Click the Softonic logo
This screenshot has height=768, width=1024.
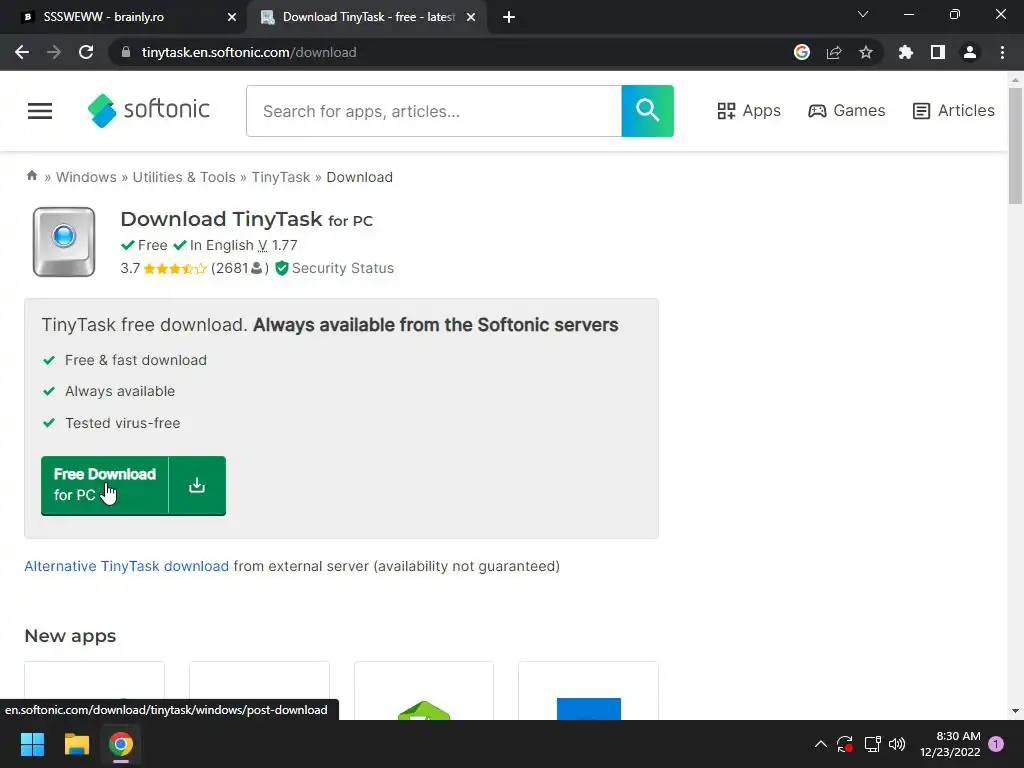(x=149, y=110)
